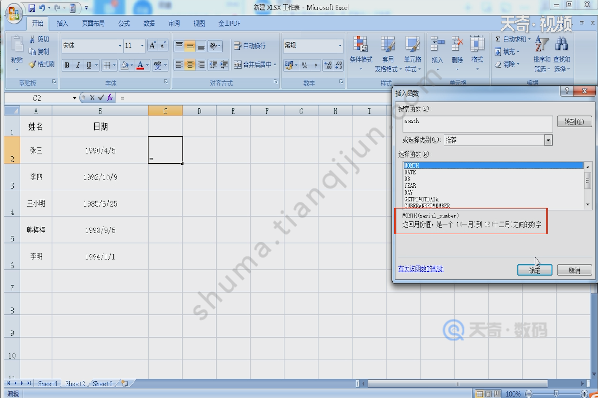598x398 pixels.
Task: Toggle middle vertical alignment
Action: 190,46
